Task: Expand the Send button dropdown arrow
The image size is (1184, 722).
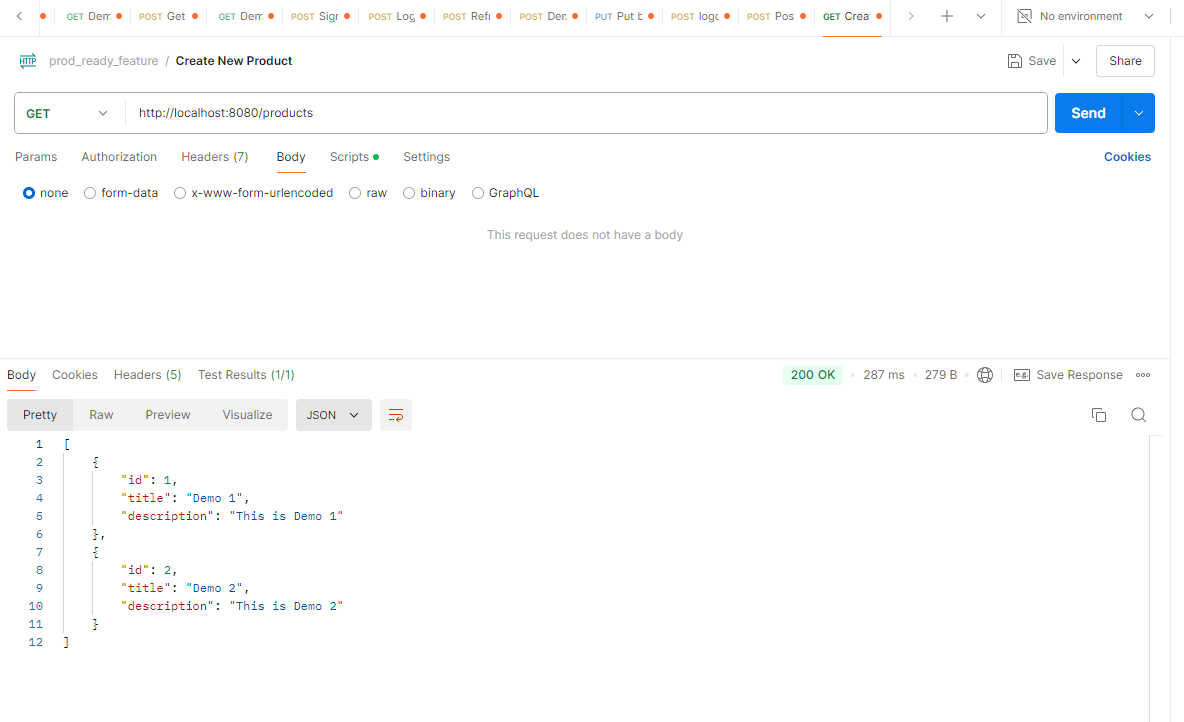Action: tap(1139, 113)
